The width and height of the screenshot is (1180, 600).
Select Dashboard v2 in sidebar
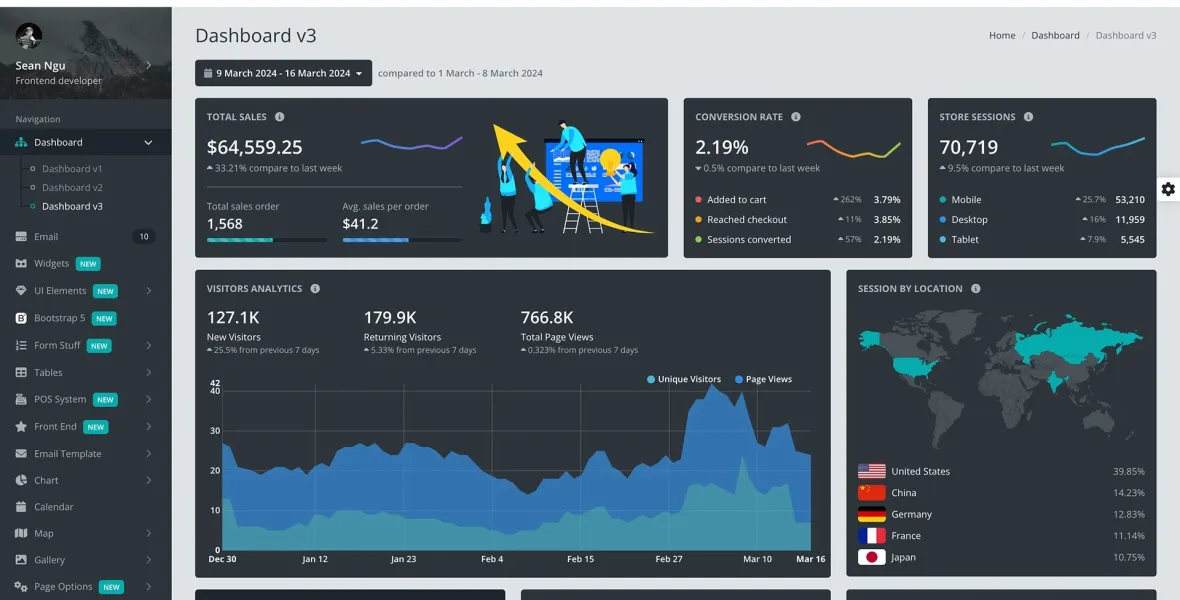point(72,188)
